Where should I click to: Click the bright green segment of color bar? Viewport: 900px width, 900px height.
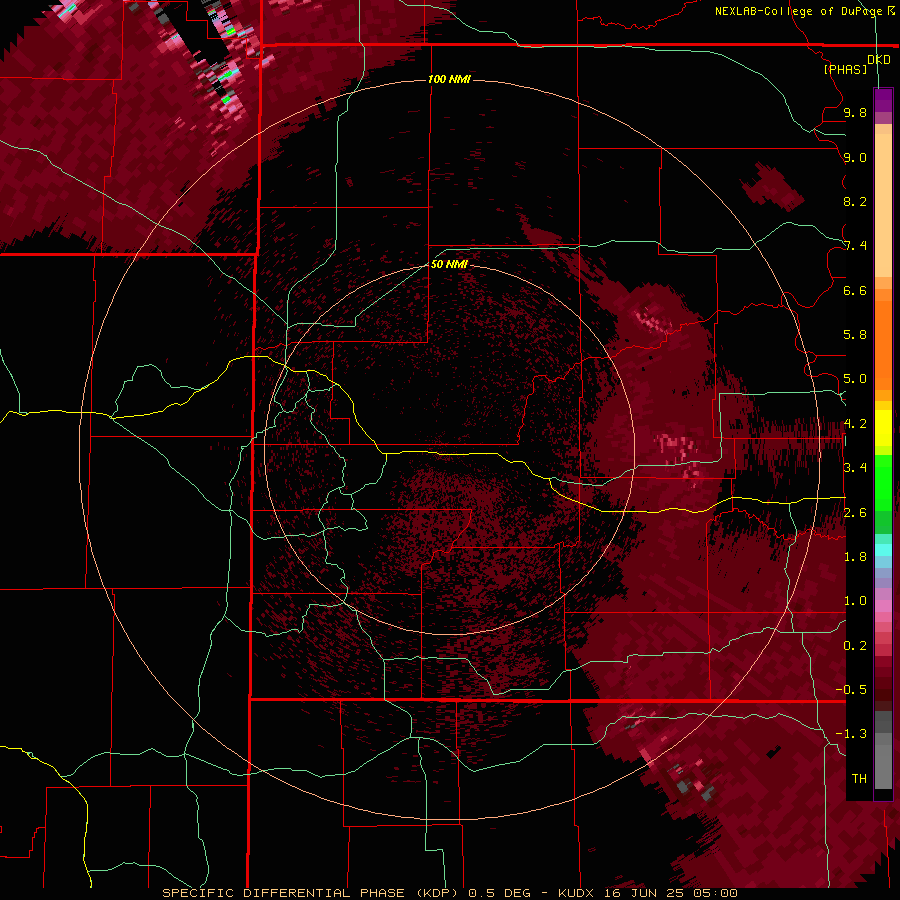[x=883, y=482]
